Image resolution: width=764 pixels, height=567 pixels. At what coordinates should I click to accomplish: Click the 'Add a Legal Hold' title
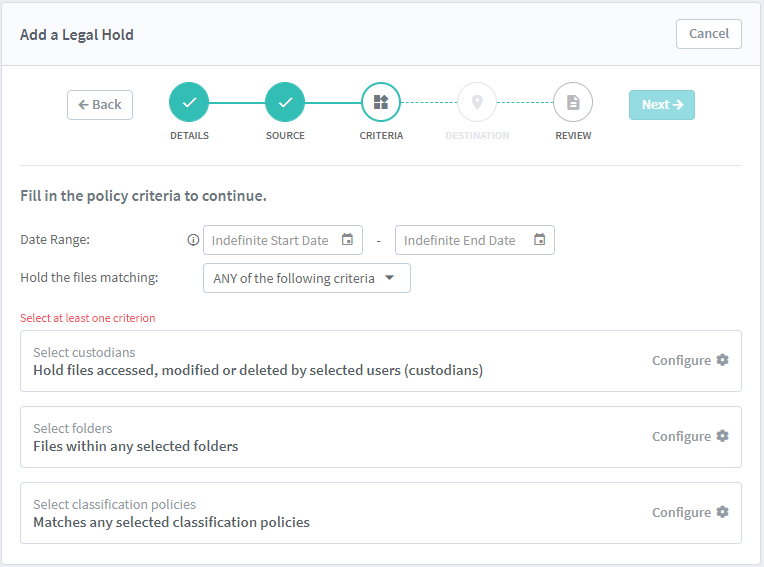(76, 35)
